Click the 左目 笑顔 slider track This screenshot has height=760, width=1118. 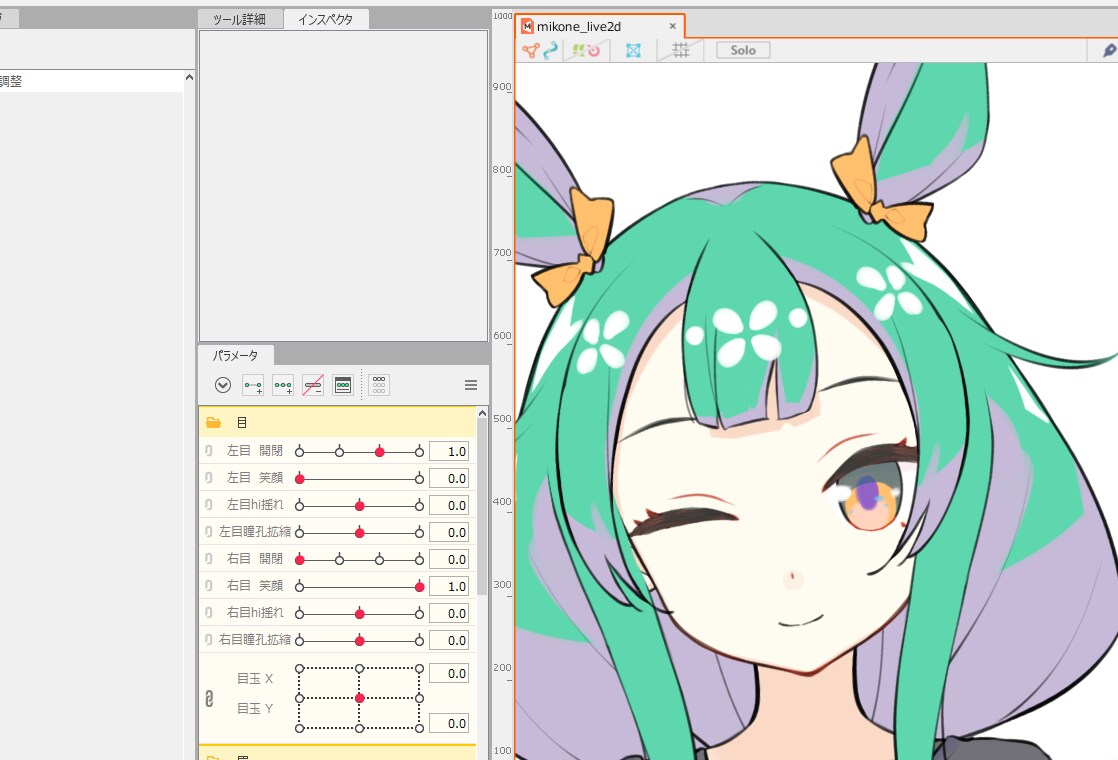(x=359, y=478)
